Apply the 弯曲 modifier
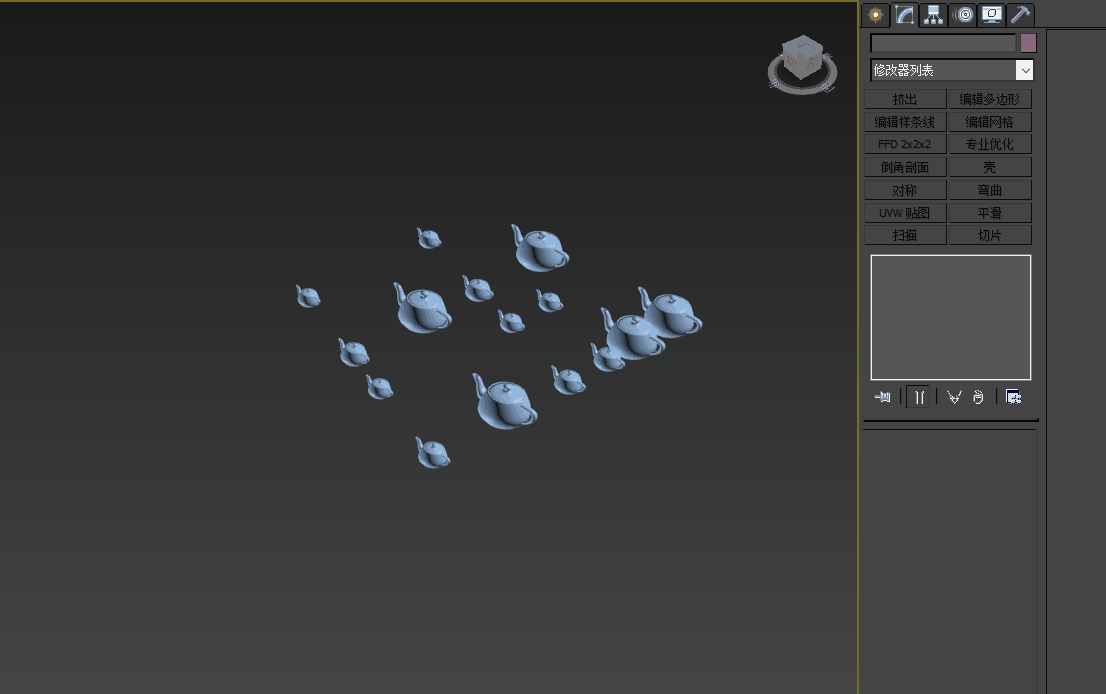The height and width of the screenshot is (694, 1106). click(x=990, y=190)
